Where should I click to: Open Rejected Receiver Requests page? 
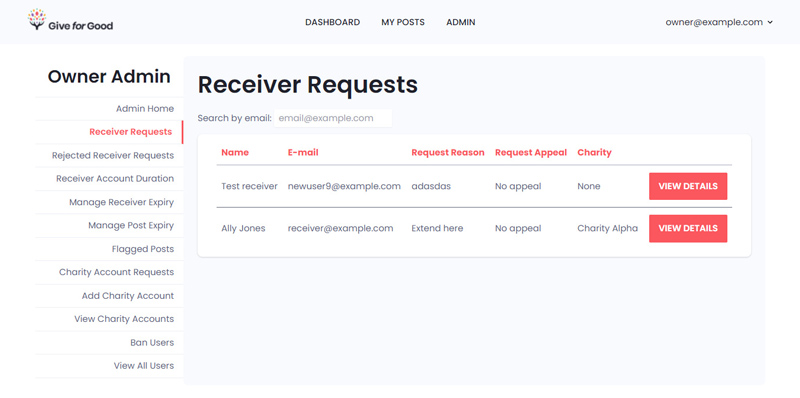[x=113, y=155]
